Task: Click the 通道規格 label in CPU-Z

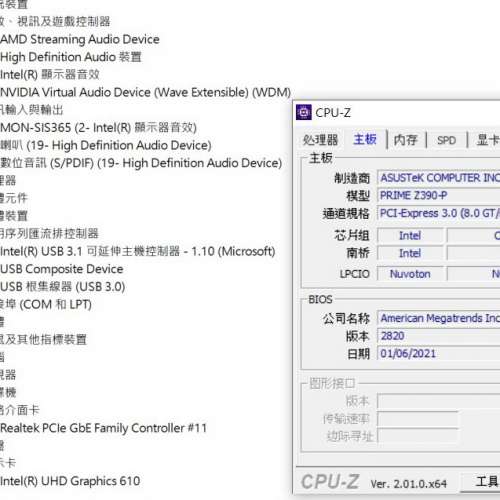Action: tap(346, 213)
